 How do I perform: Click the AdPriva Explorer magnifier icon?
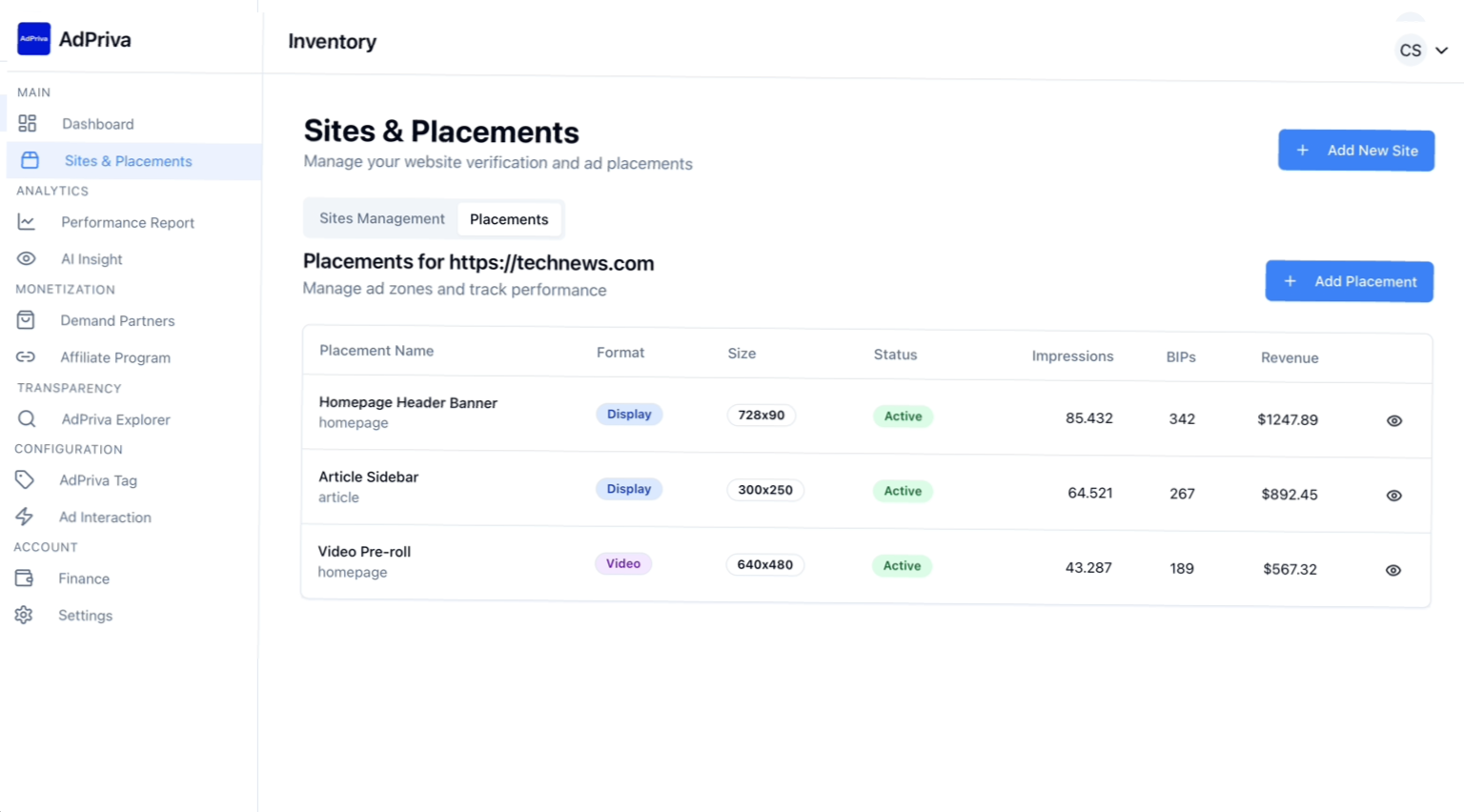27,419
